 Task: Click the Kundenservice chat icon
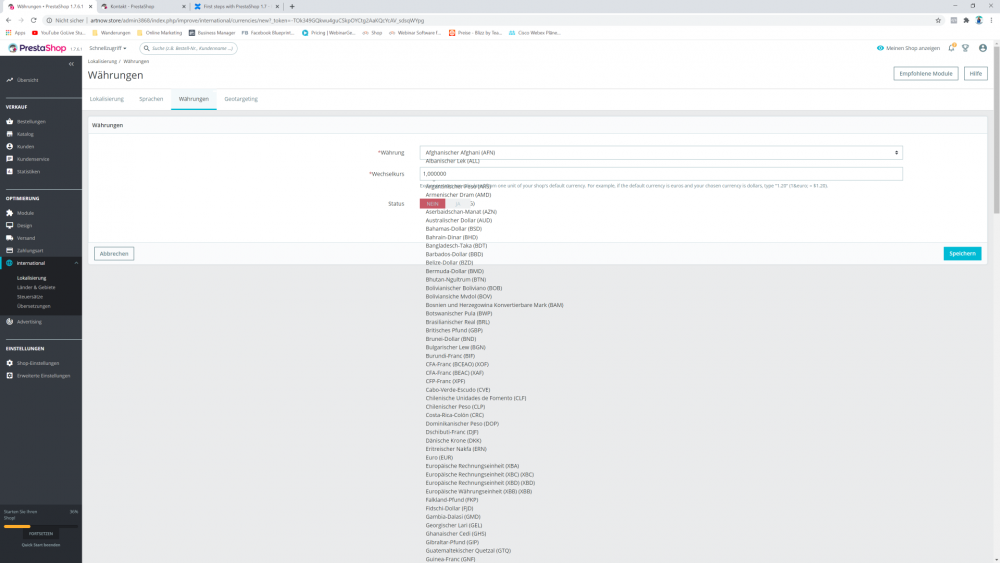(10, 159)
